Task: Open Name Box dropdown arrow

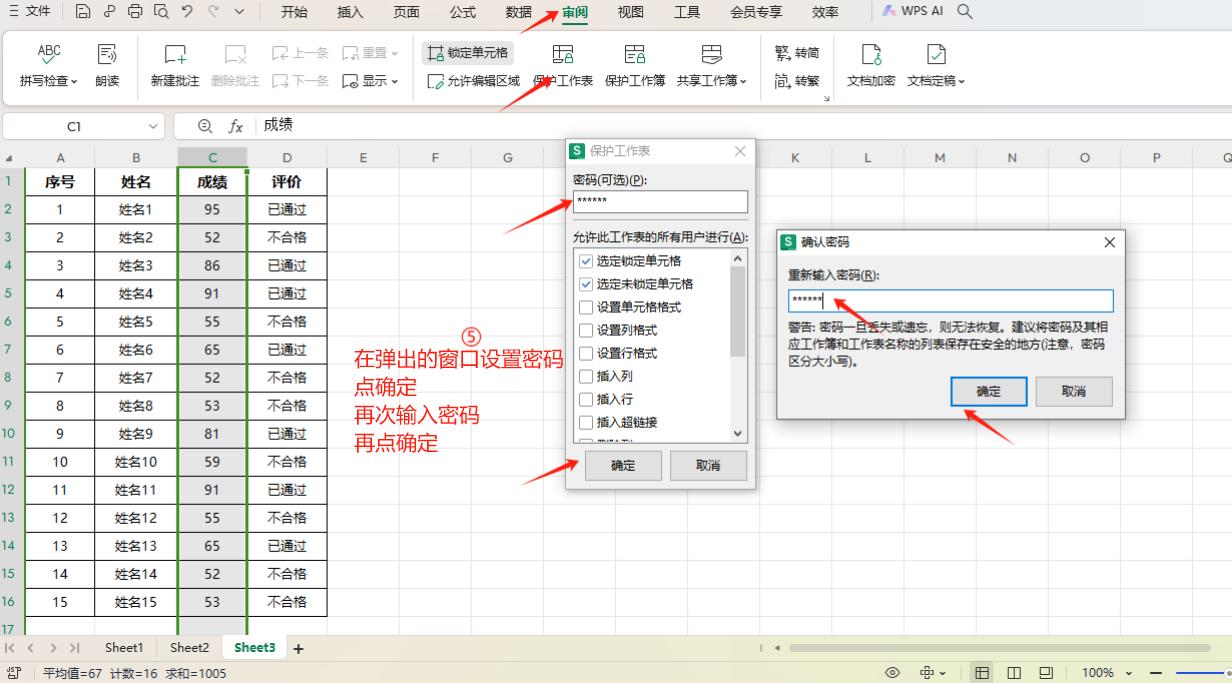Action: pyautogui.click(x=153, y=127)
